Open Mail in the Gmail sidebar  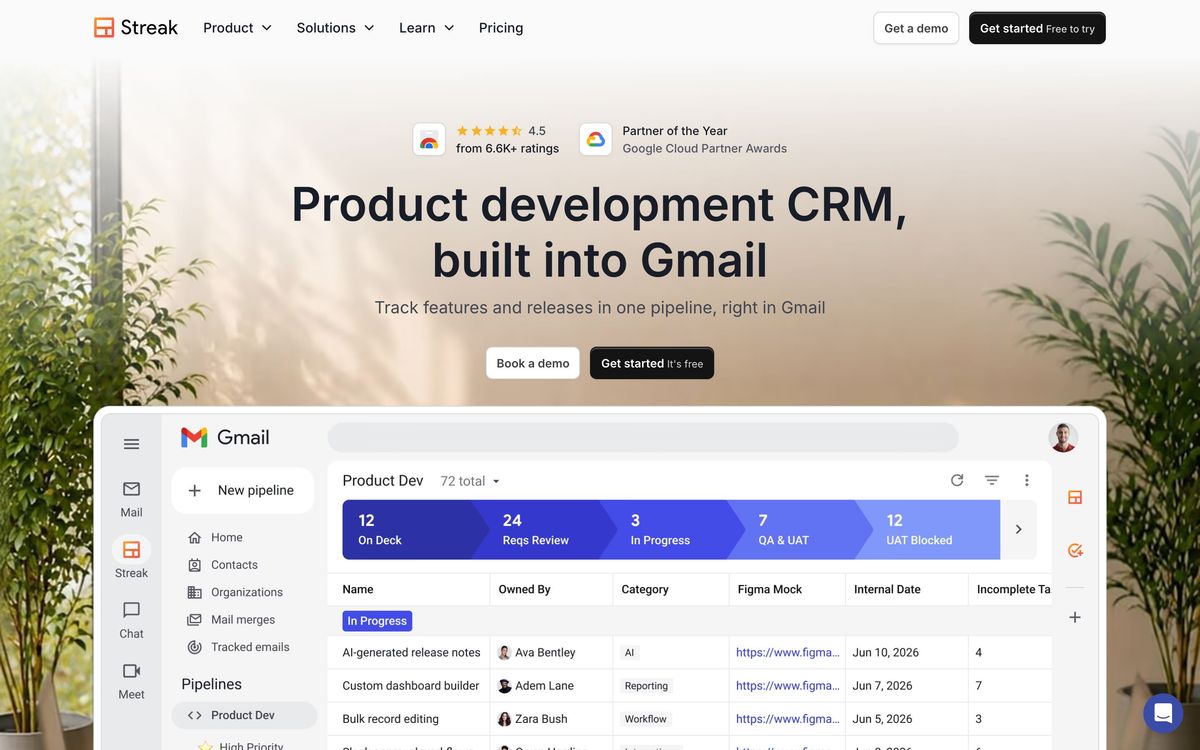pos(132,499)
